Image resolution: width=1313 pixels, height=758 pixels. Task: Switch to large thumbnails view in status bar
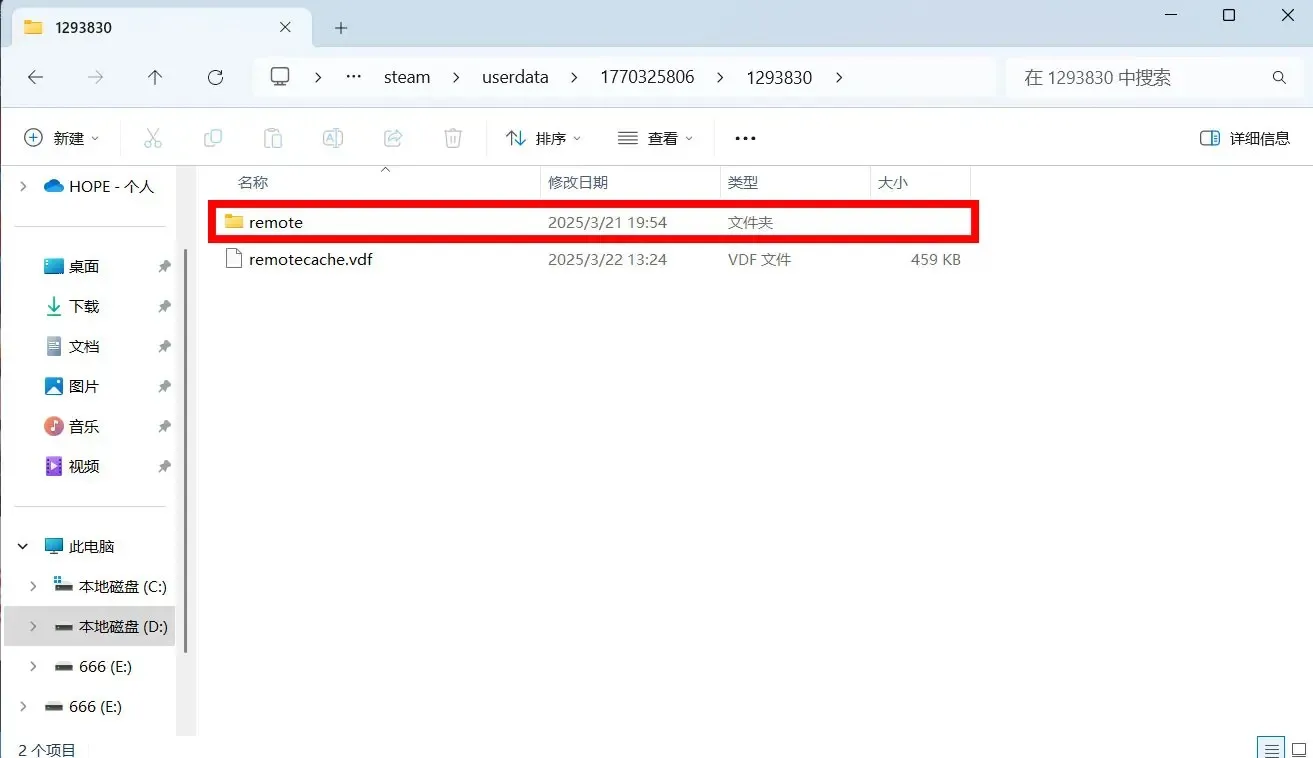[1298, 749]
